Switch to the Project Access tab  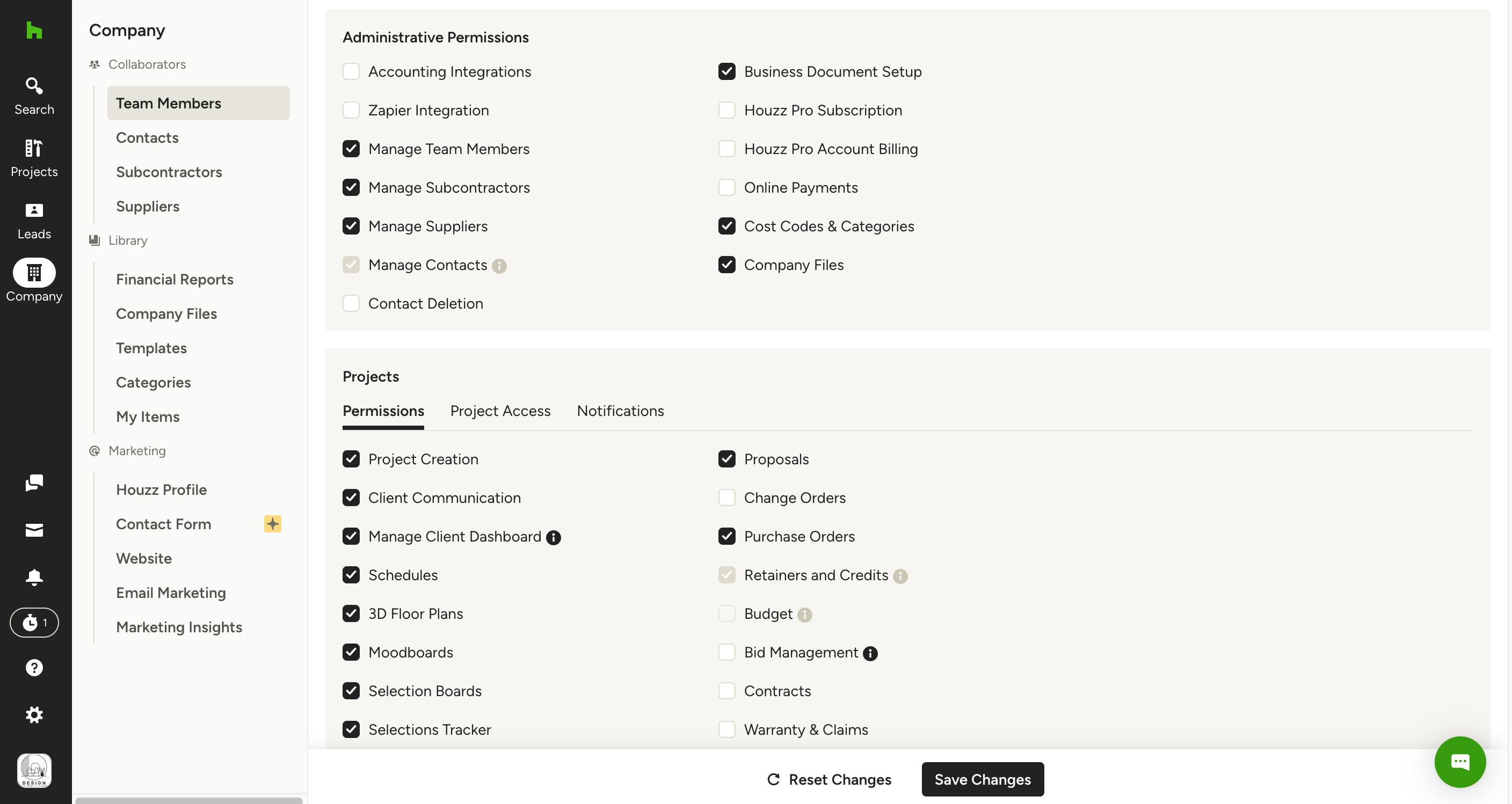500,411
